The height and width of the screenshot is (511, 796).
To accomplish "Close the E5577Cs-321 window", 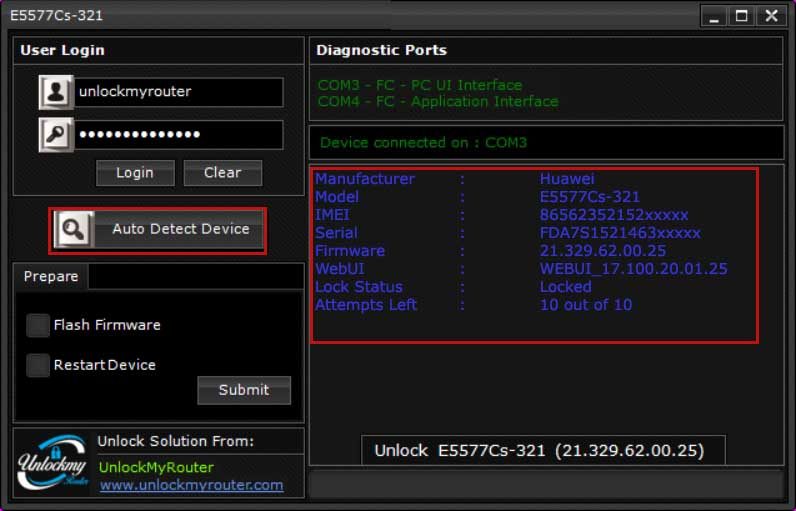I will tap(772, 16).
